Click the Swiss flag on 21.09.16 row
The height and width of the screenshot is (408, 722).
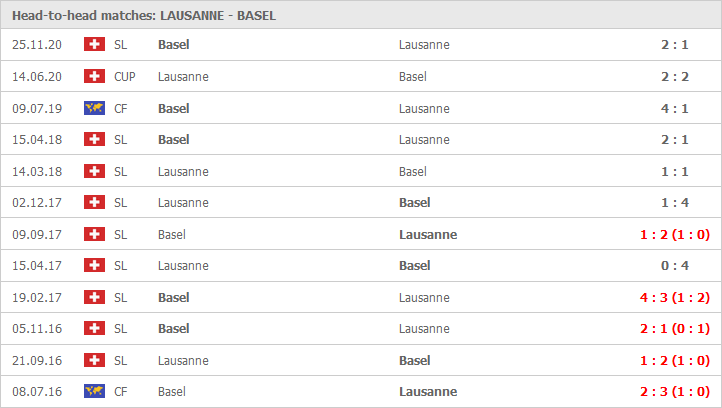(94, 360)
